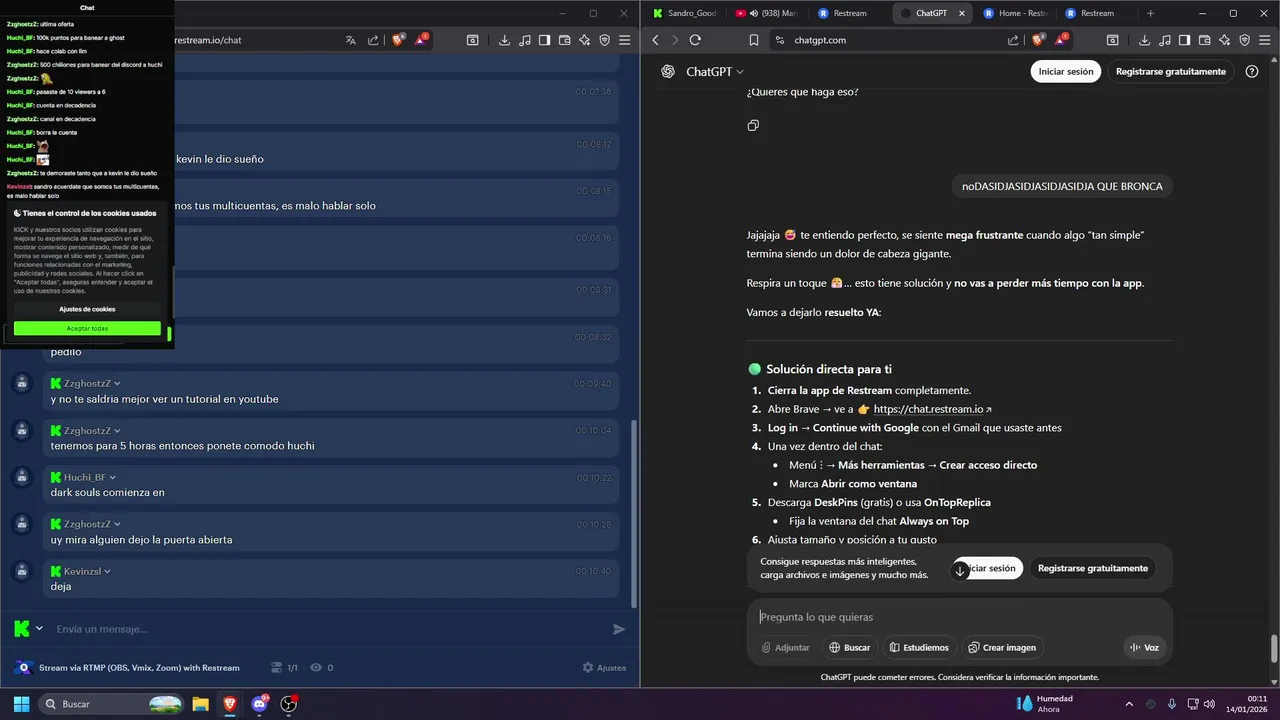
Task: Toggle sidebar panel icon in Restream browser window
Action: tap(544, 40)
